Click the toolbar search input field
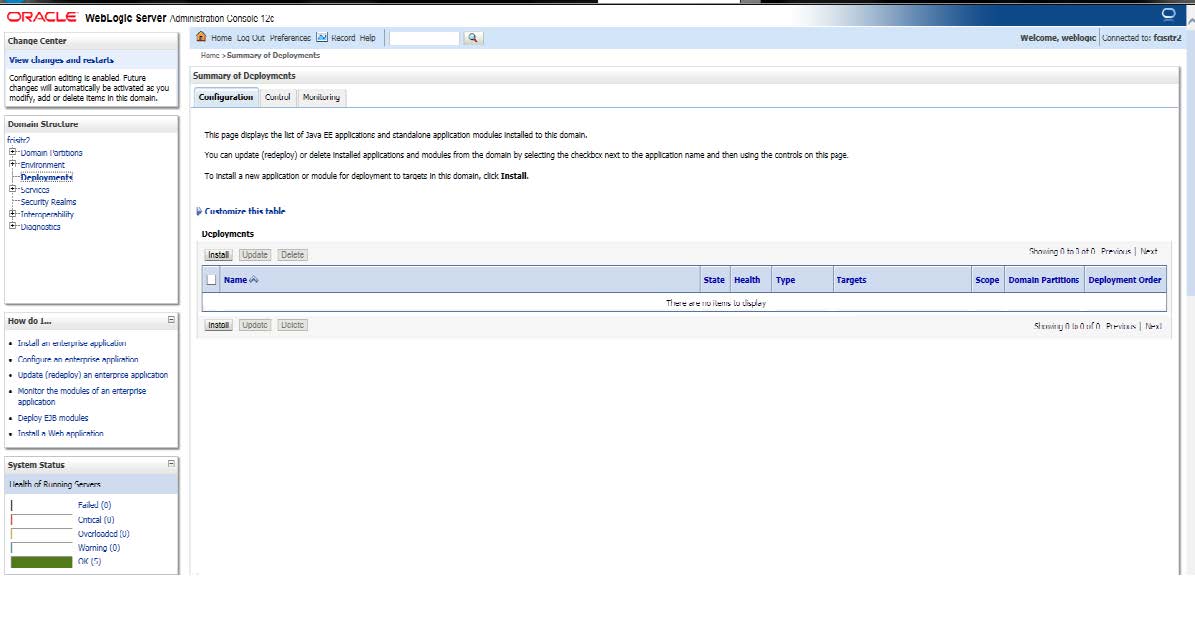The image size is (1195, 620). pos(424,37)
